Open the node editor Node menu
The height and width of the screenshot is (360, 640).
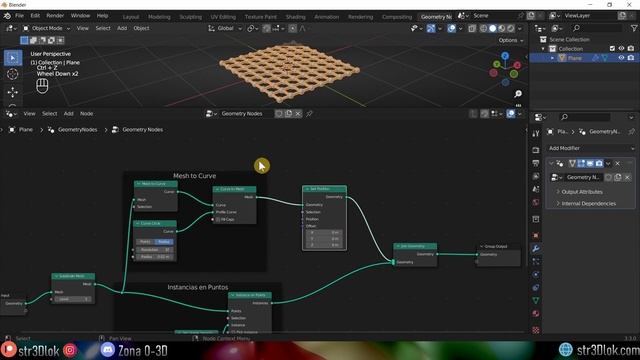(87, 113)
